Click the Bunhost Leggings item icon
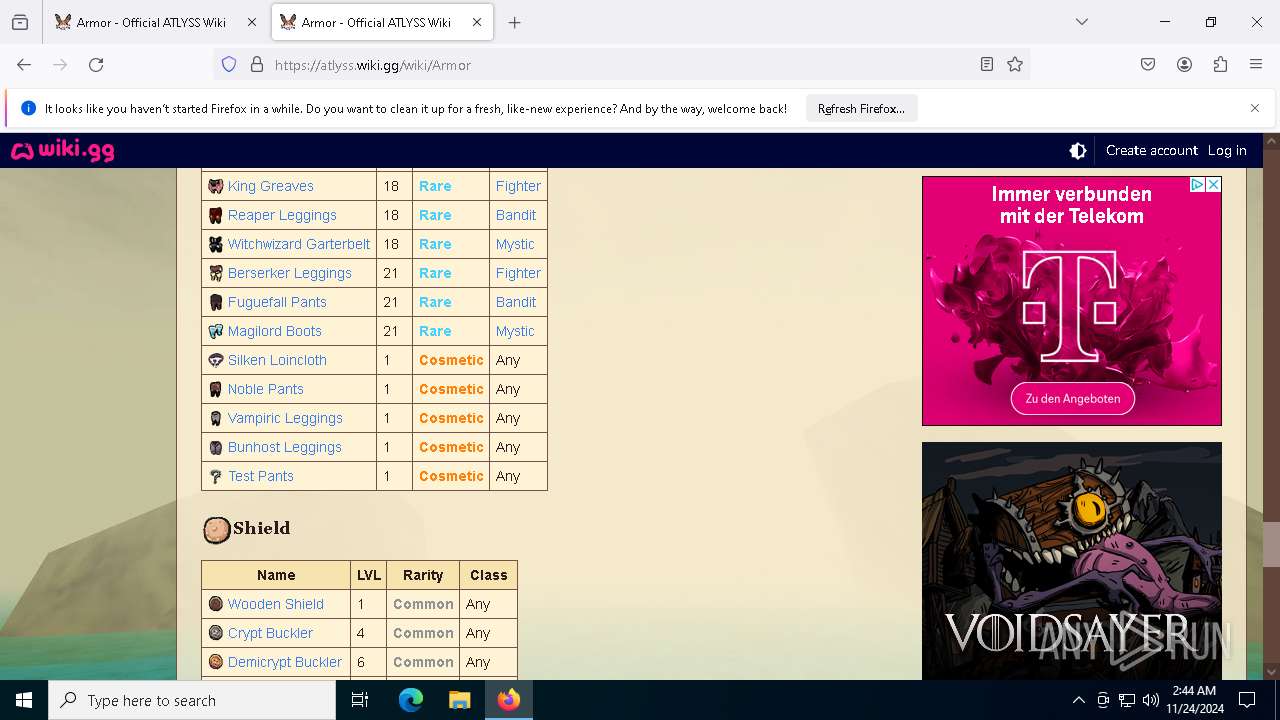The width and height of the screenshot is (1280, 720). coord(215,447)
